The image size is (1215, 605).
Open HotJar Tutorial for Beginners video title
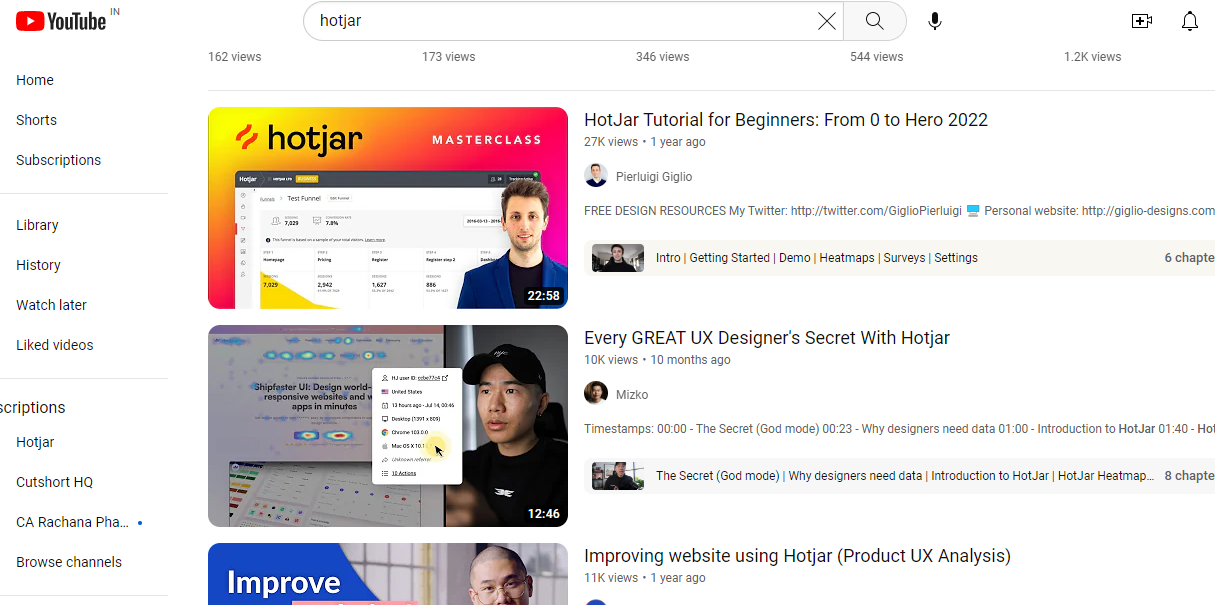pyautogui.click(x=786, y=120)
